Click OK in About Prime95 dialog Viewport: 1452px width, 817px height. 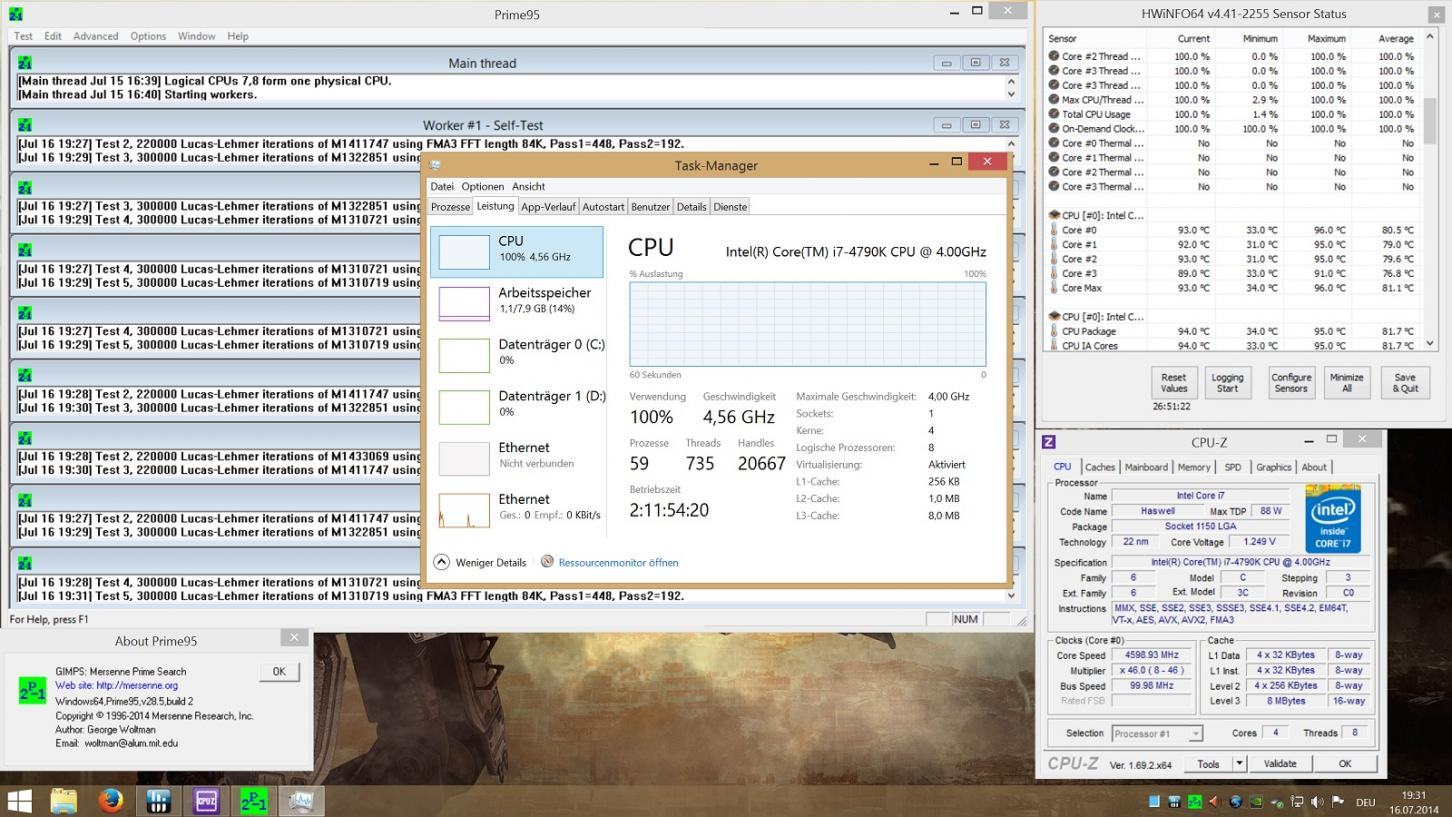[x=279, y=672]
